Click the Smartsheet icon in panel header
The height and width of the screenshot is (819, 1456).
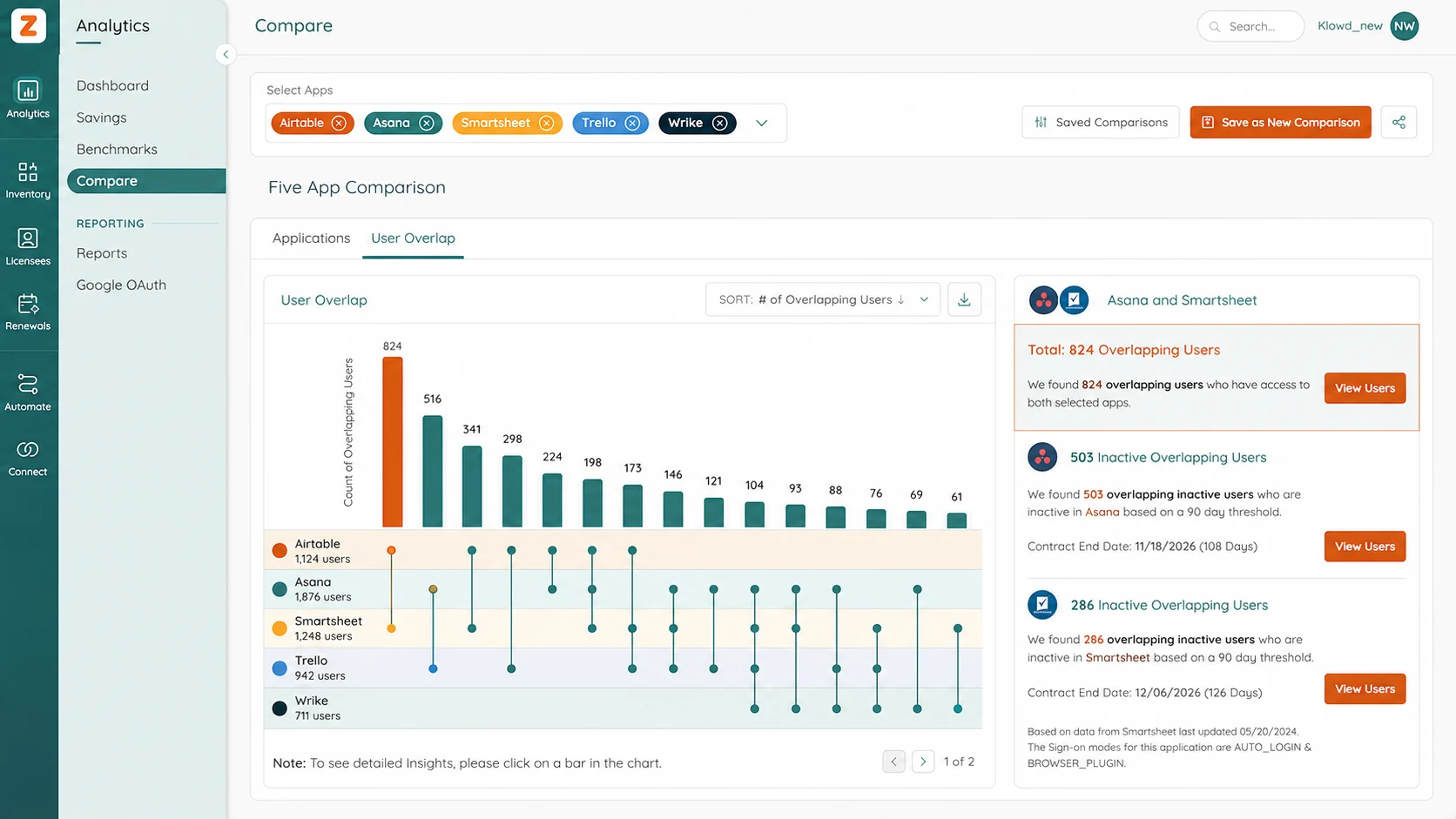pos(1074,300)
